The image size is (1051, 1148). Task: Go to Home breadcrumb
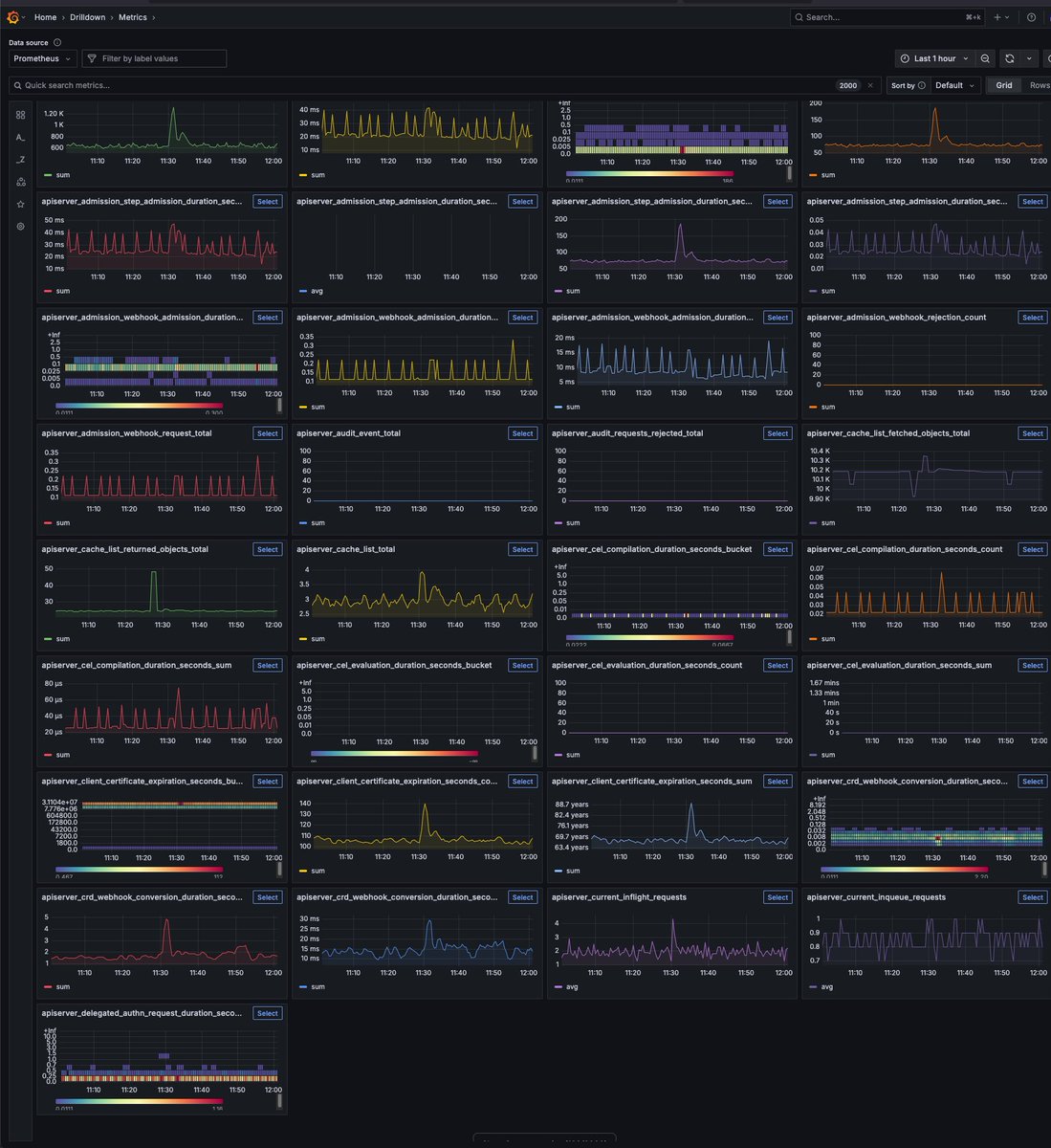[45, 17]
